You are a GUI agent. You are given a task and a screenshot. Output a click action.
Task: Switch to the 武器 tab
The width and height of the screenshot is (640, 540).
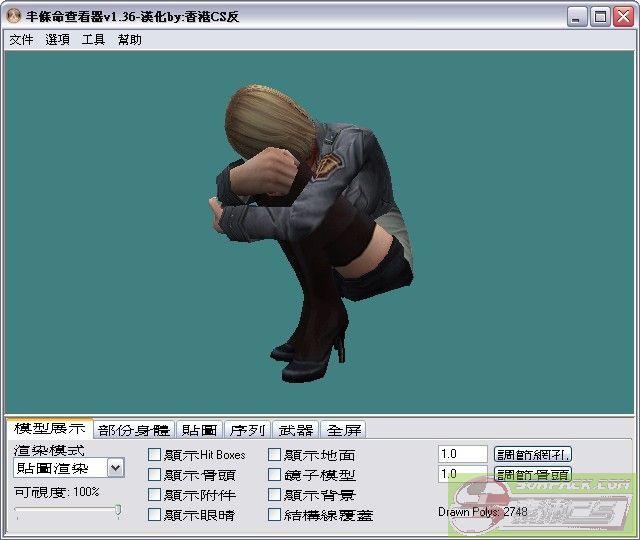click(296, 430)
